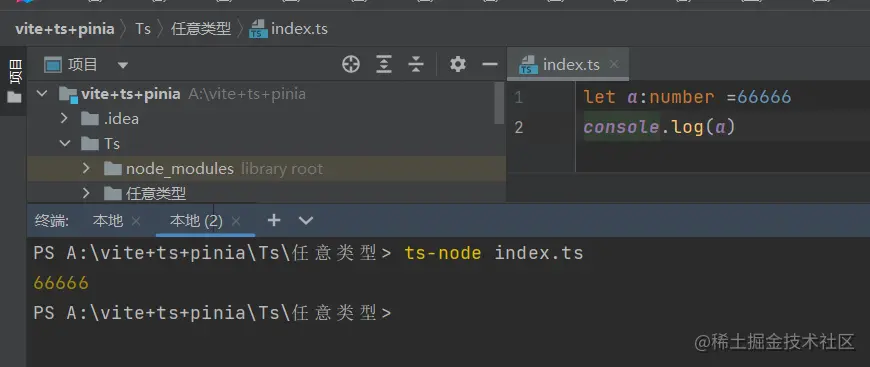Viewport: 870px width, 367px height.
Task: Click vite+ts+pinia in breadcrumb
Action: 65,28
